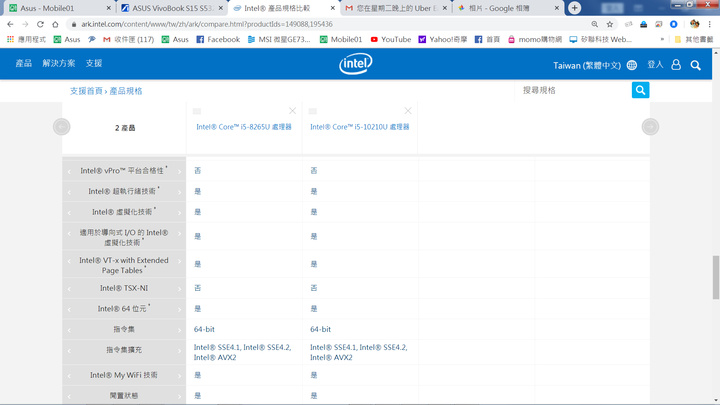The image size is (720, 405).
Task: Open the Gmail inbox bookmark (117)
Action: [x=128, y=39]
